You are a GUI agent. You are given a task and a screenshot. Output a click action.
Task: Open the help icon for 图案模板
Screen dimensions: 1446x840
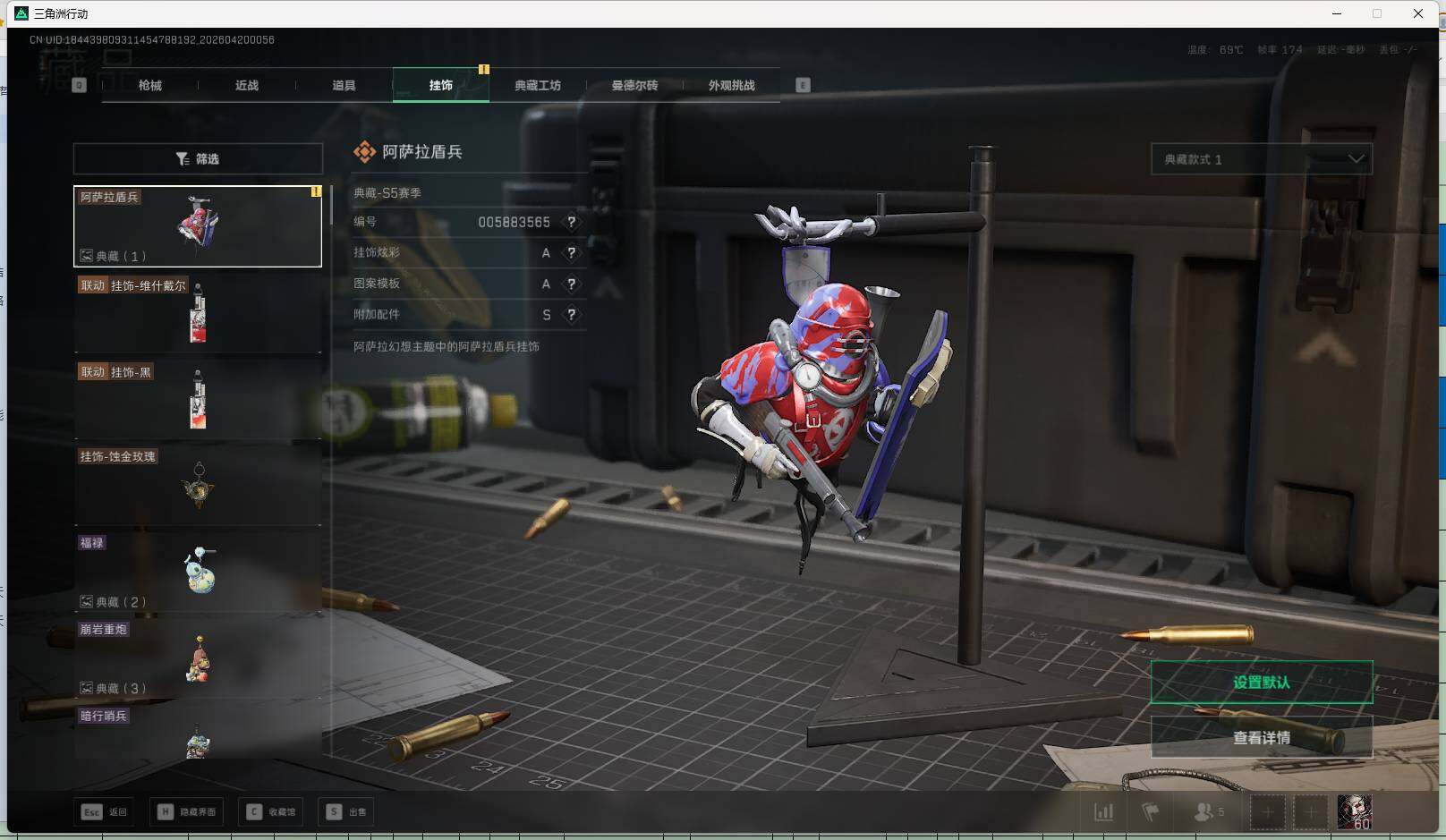(571, 284)
